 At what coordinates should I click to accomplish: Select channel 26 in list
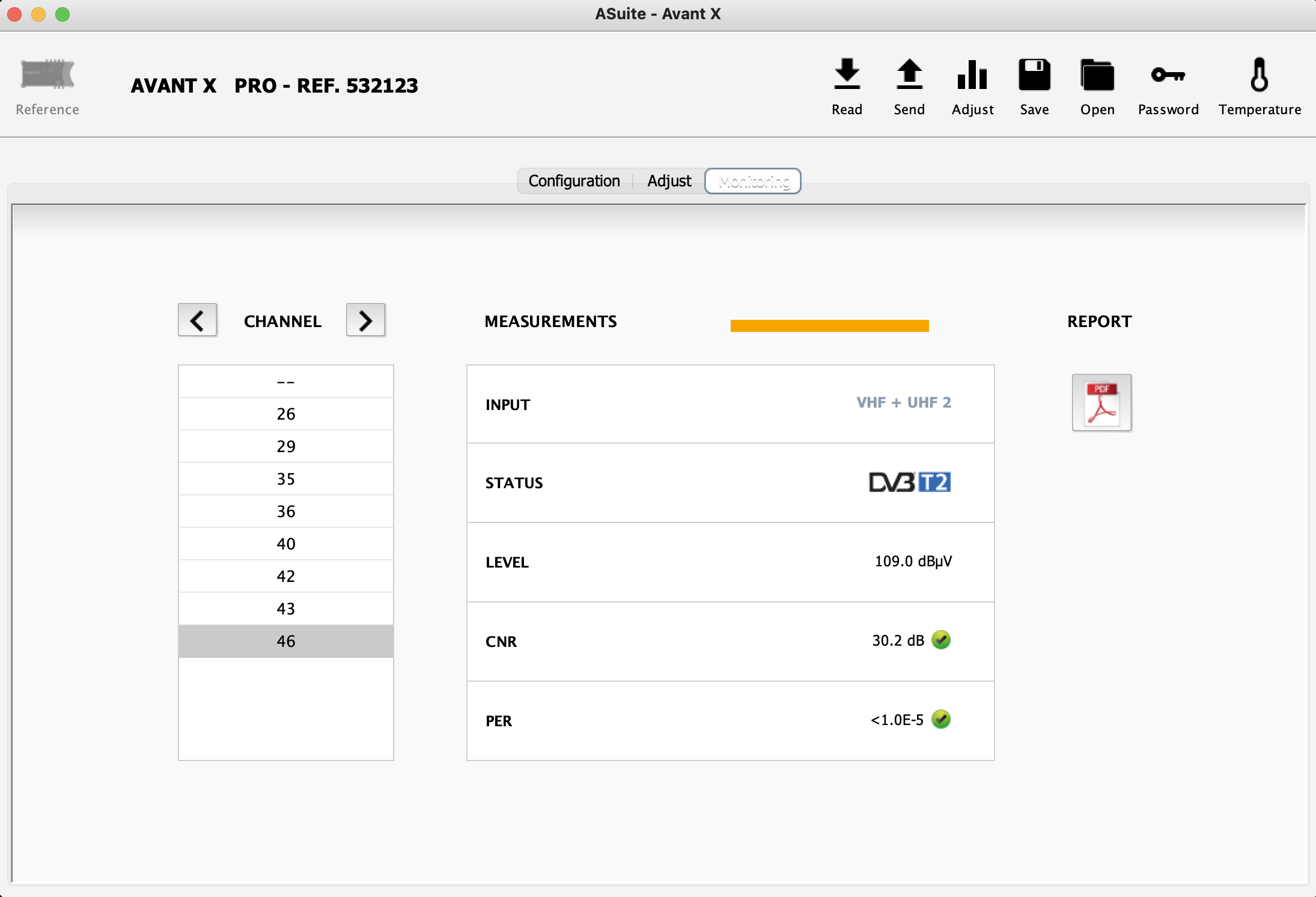pos(286,414)
